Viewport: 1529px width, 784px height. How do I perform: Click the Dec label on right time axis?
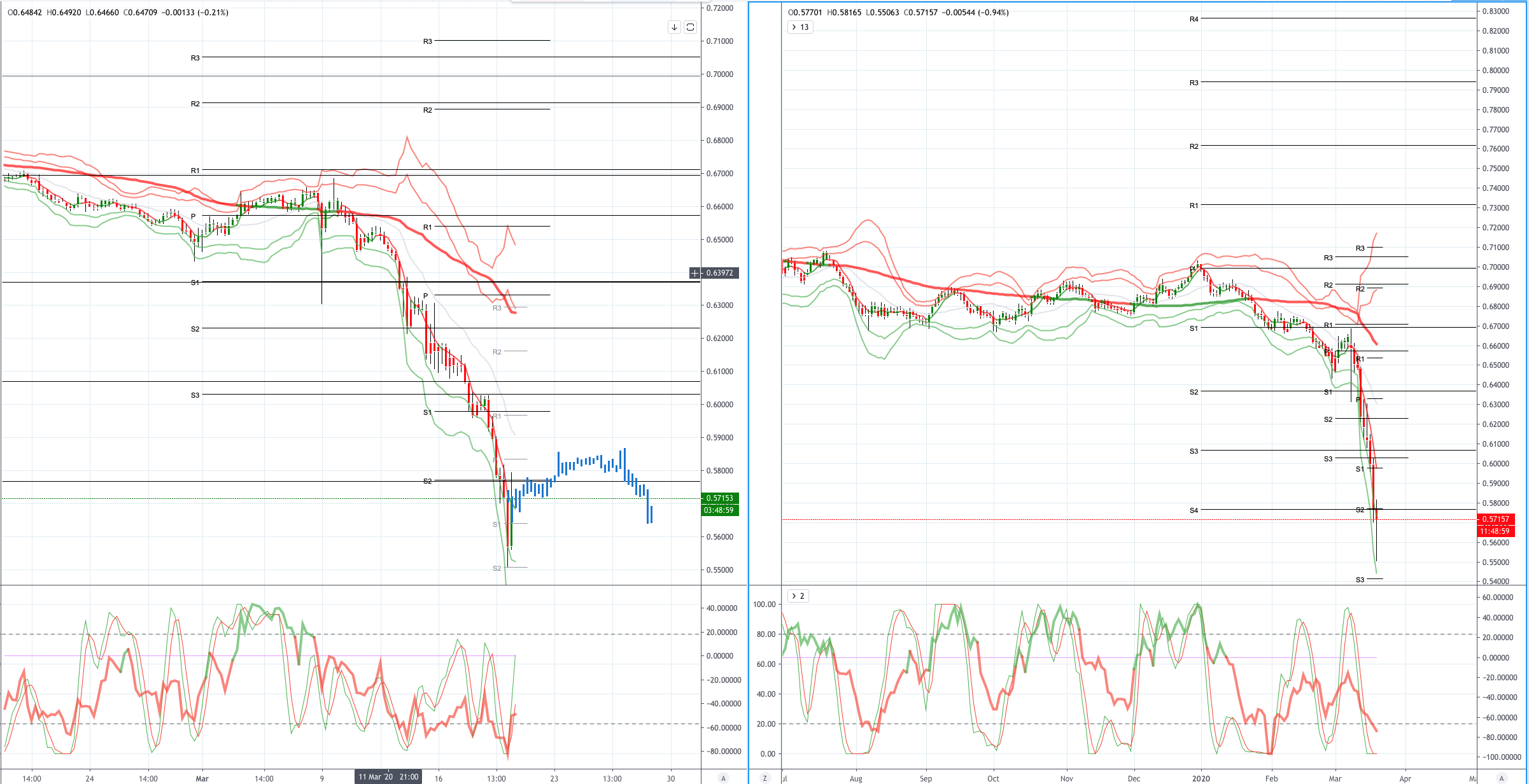1134,778
